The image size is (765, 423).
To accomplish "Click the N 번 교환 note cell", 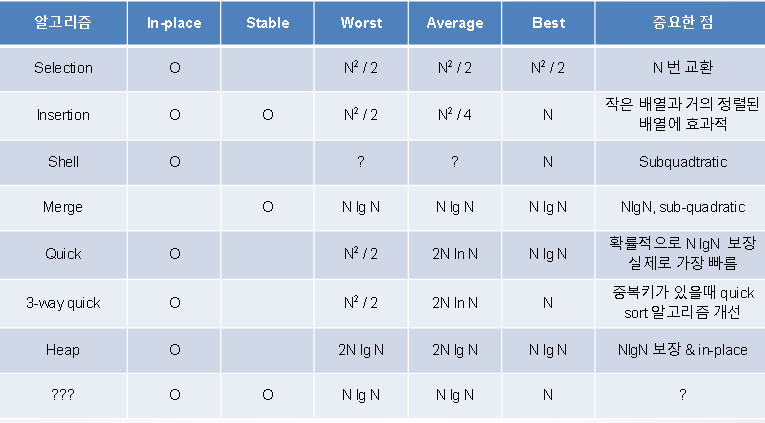I will tap(683, 68).
